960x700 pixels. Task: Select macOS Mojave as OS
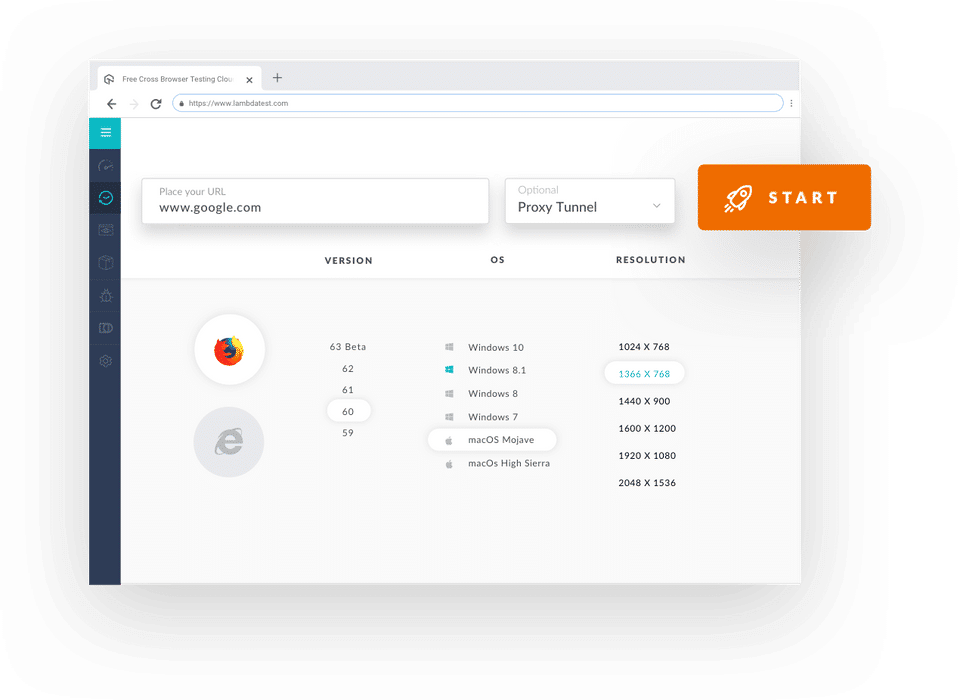[492, 440]
